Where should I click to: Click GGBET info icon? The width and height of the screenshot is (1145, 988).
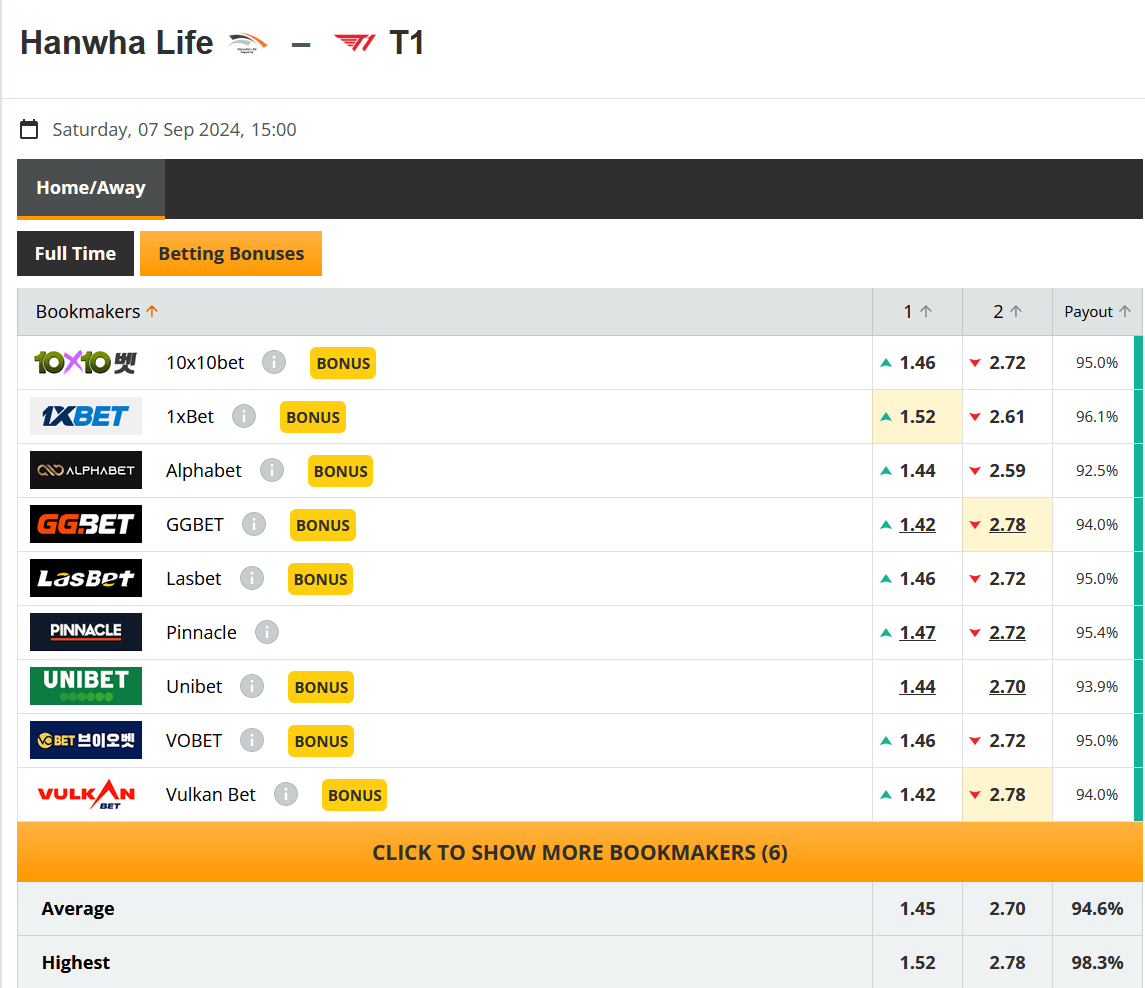[254, 524]
